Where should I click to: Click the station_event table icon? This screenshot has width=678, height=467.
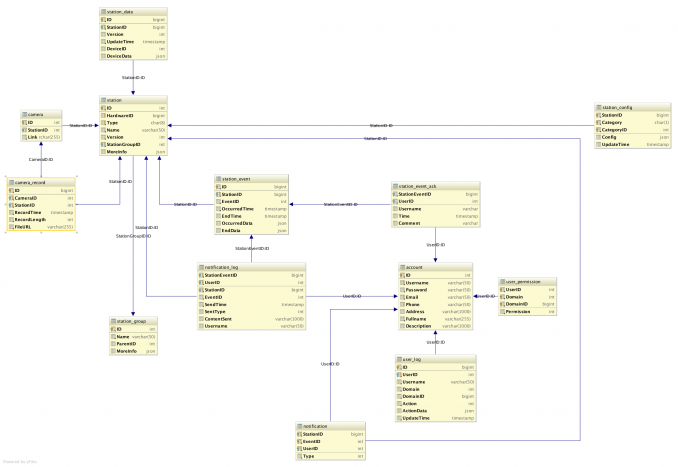[220, 178]
